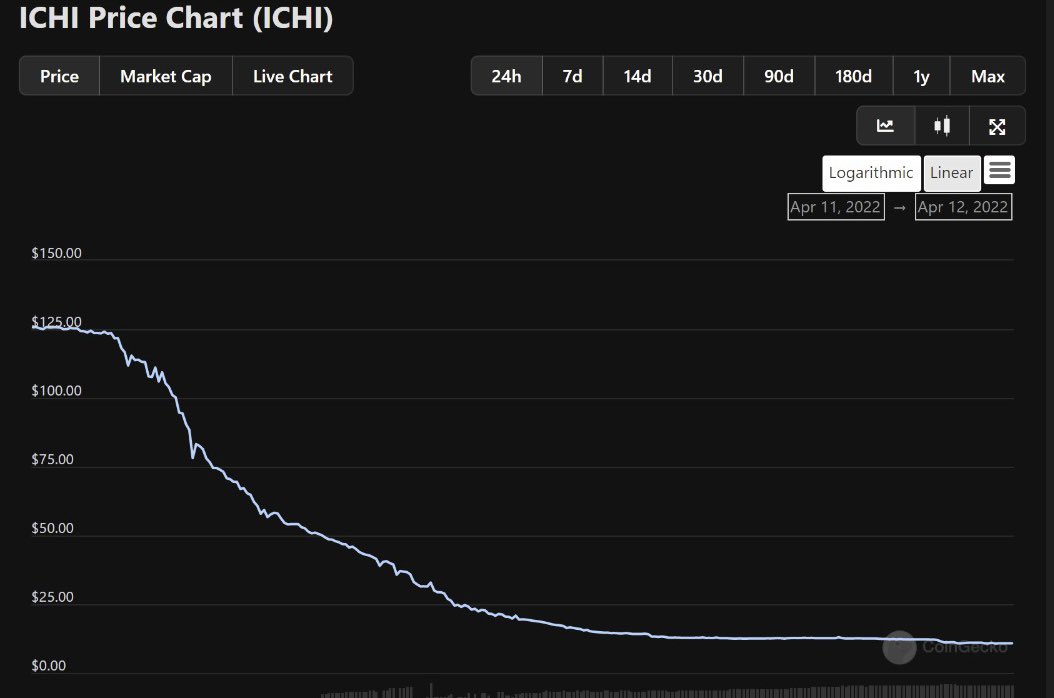This screenshot has height=698, width=1054.
Task: Select the line chart view icon
Action: [885, 125]
